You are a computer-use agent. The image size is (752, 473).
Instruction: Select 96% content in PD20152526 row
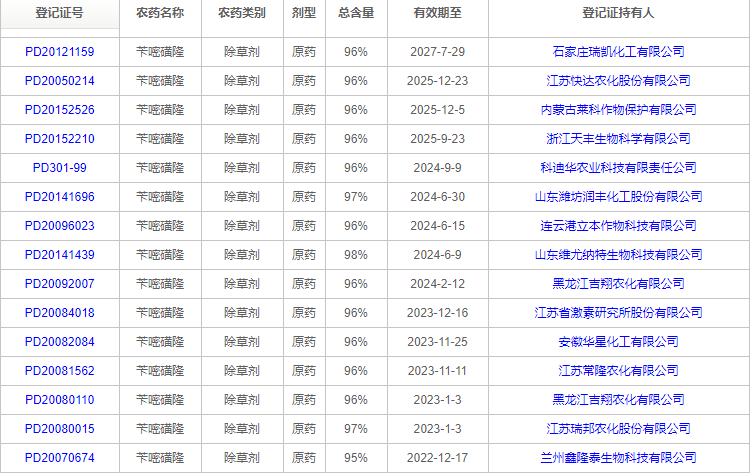356,110
